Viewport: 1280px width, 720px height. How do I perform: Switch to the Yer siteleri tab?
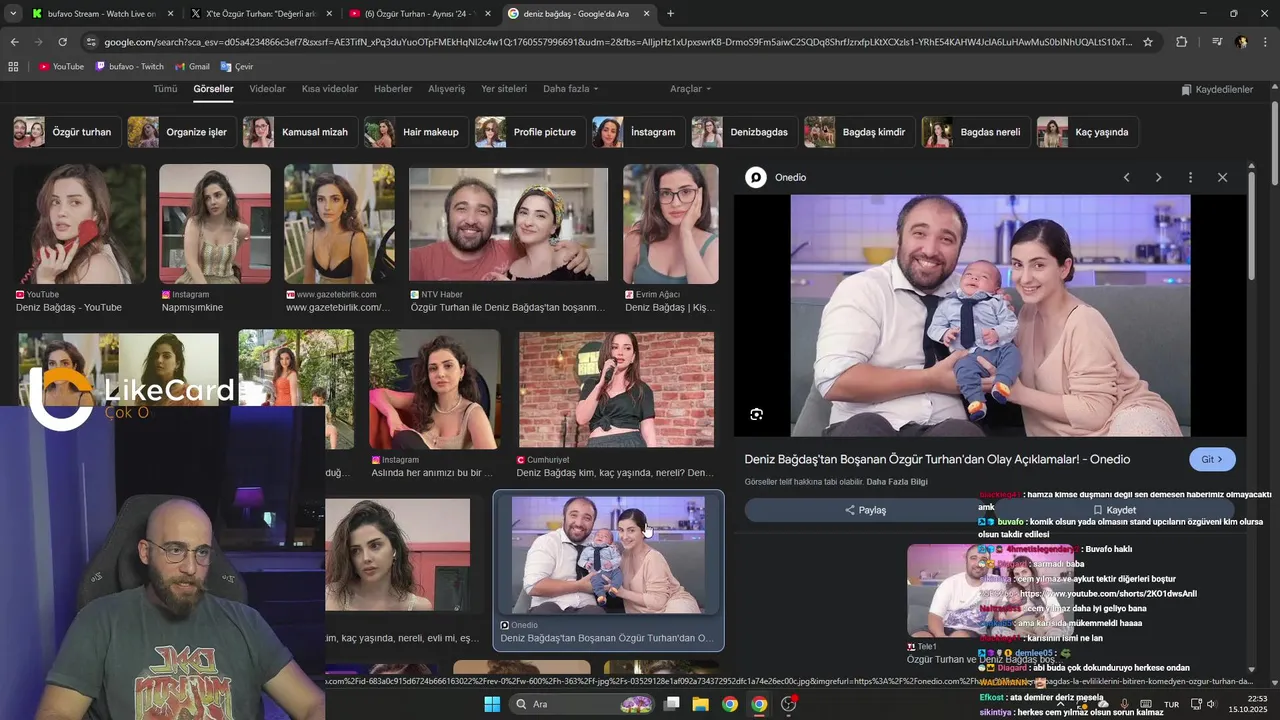(504, 89)
